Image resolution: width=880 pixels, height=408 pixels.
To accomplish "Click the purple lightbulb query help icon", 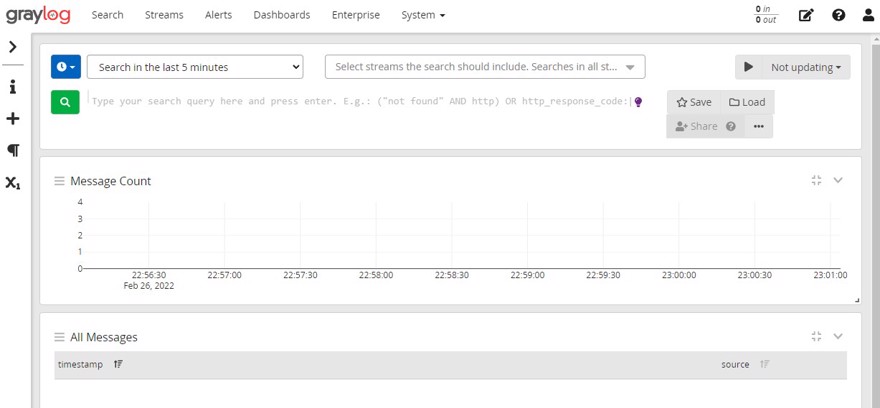I will point(638,102).
